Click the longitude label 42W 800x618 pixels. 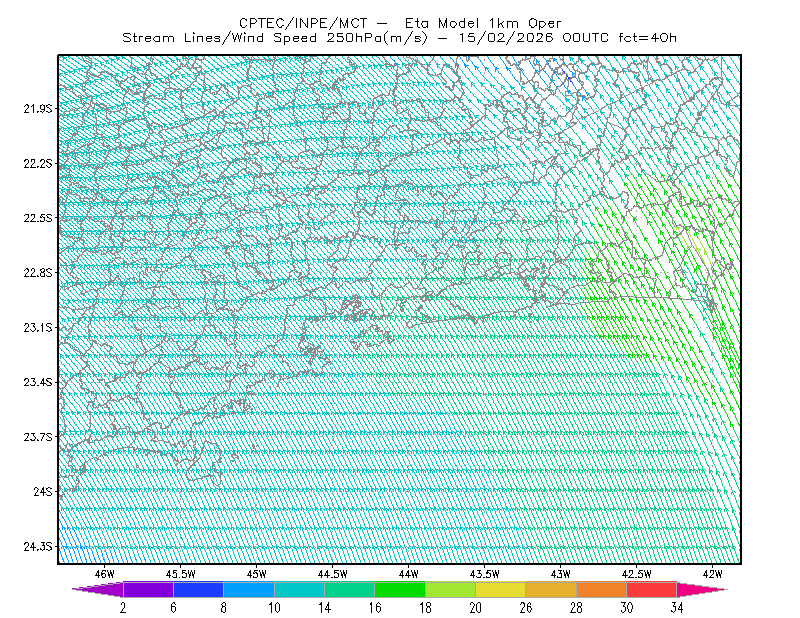[713, 574]
